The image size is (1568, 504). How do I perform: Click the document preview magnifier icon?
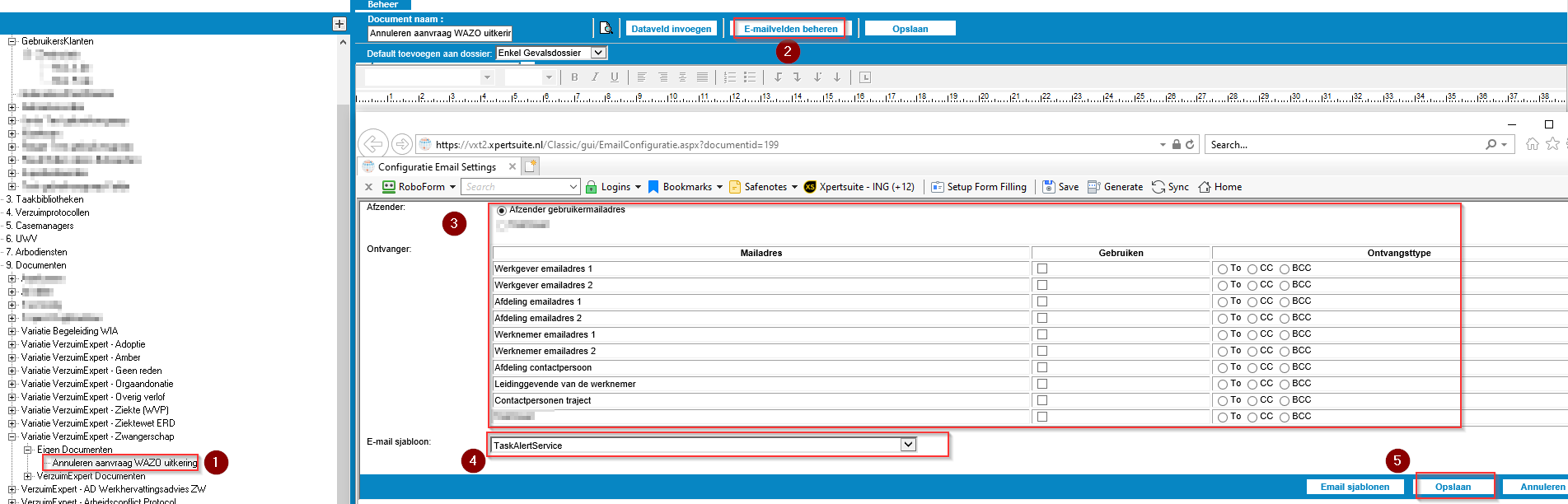tap(606, 29)
